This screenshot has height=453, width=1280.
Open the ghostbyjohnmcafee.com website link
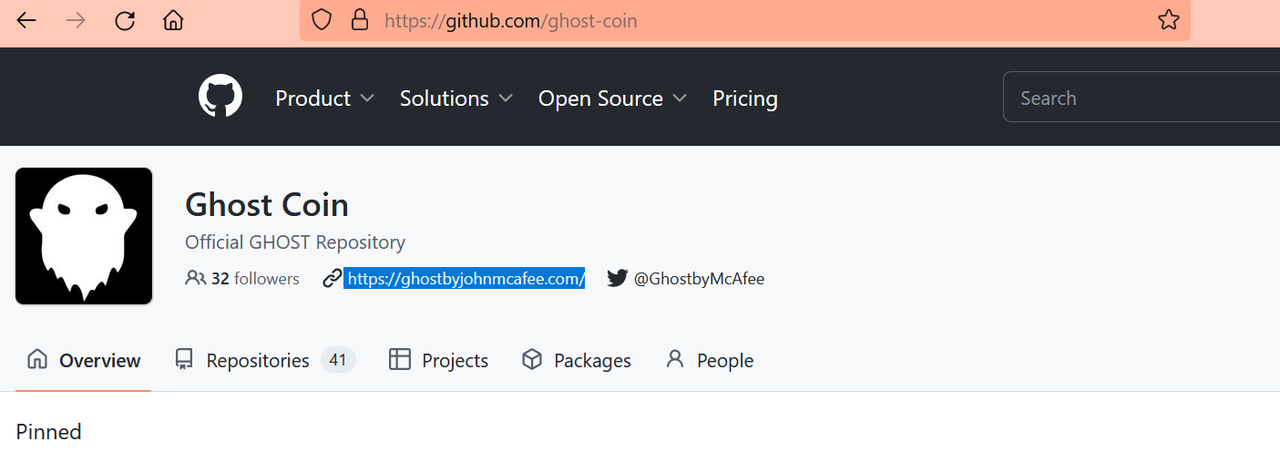[465, 279]
